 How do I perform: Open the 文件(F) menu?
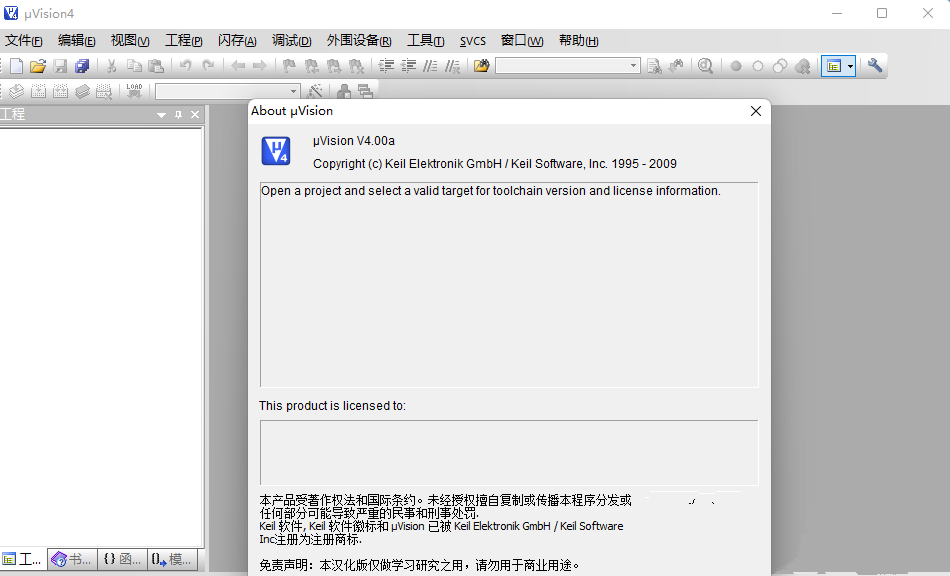[24, 41]
